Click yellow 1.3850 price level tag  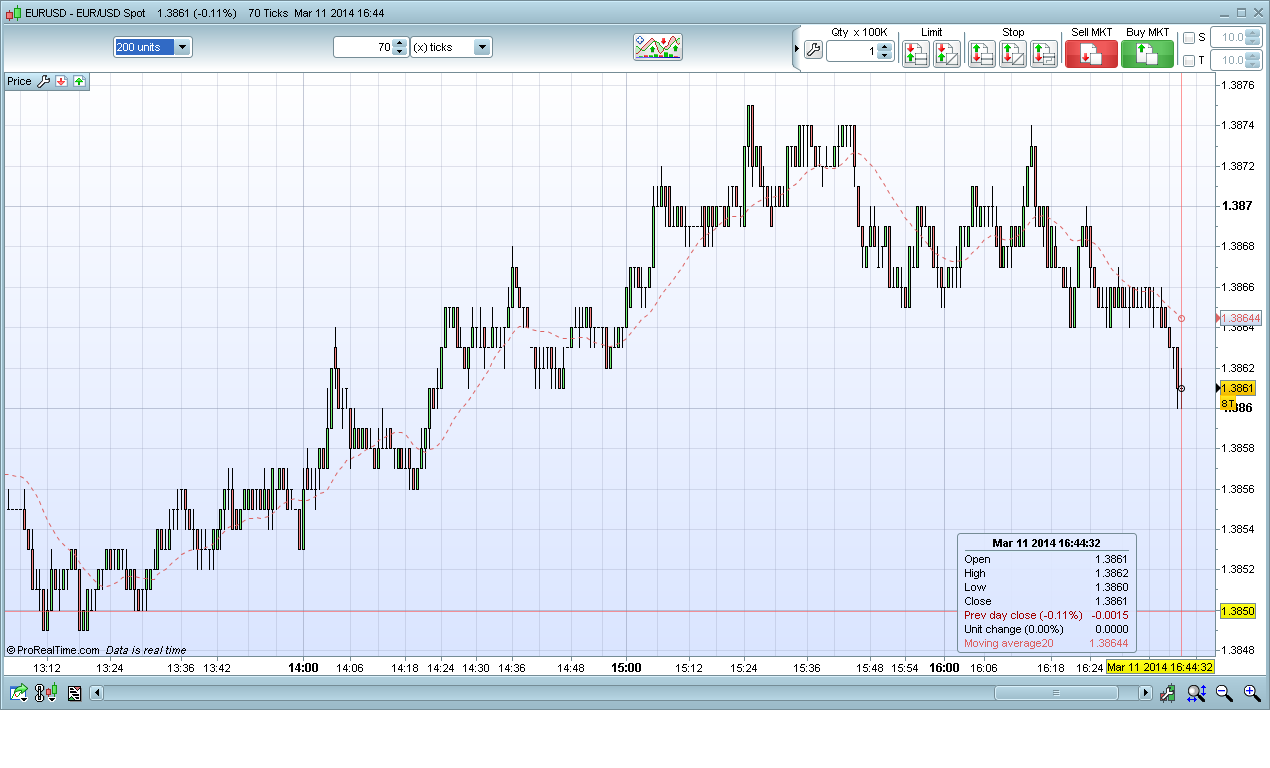[x=1237, y=610]
